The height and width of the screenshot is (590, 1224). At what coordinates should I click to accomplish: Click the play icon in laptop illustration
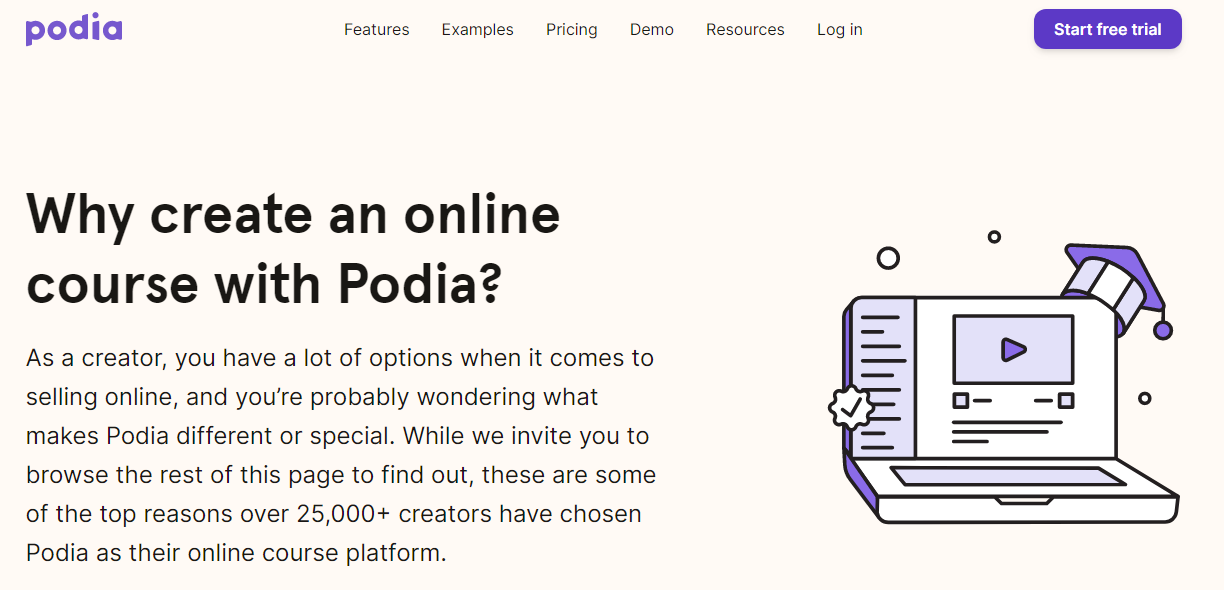point(1013,349)
